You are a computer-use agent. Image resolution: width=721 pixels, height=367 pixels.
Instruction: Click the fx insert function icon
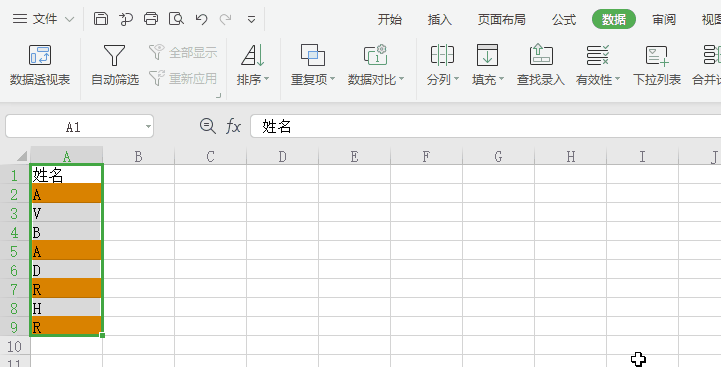click(x=234, y=126)
